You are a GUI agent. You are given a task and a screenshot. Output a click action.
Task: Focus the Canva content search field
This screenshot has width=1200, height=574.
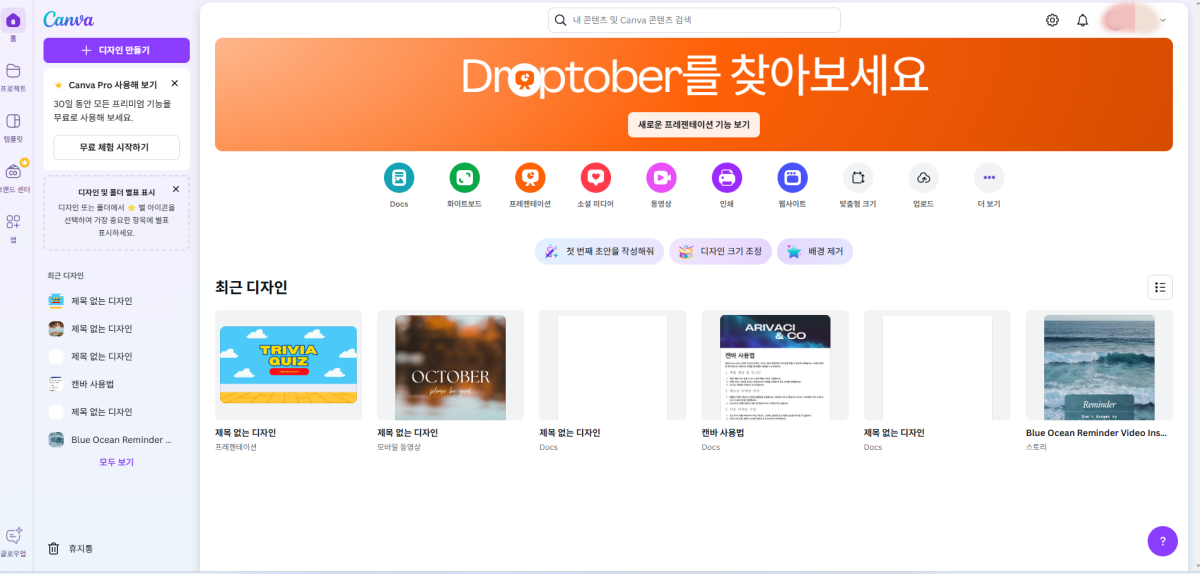tap(694, 20)
